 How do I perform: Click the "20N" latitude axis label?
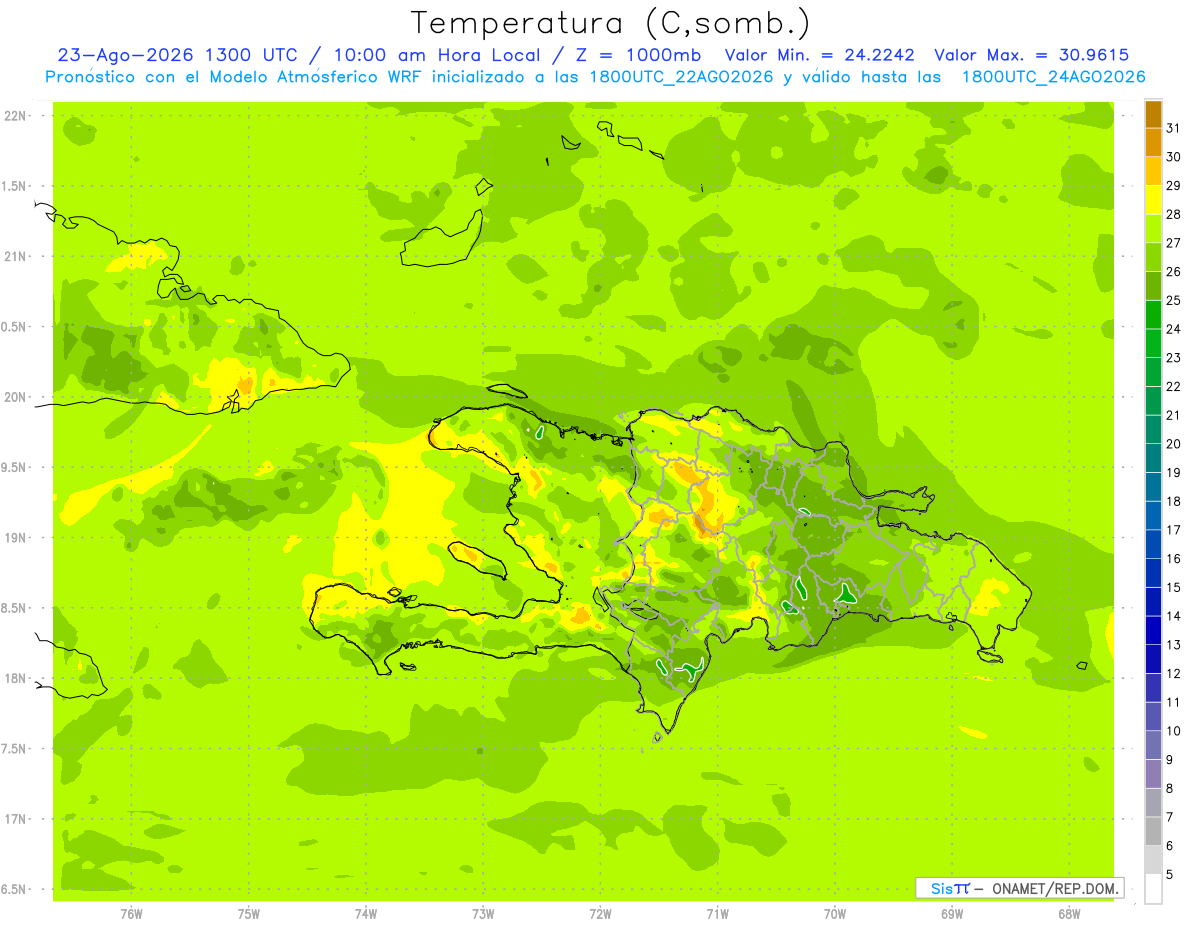[x=14, y=397]
